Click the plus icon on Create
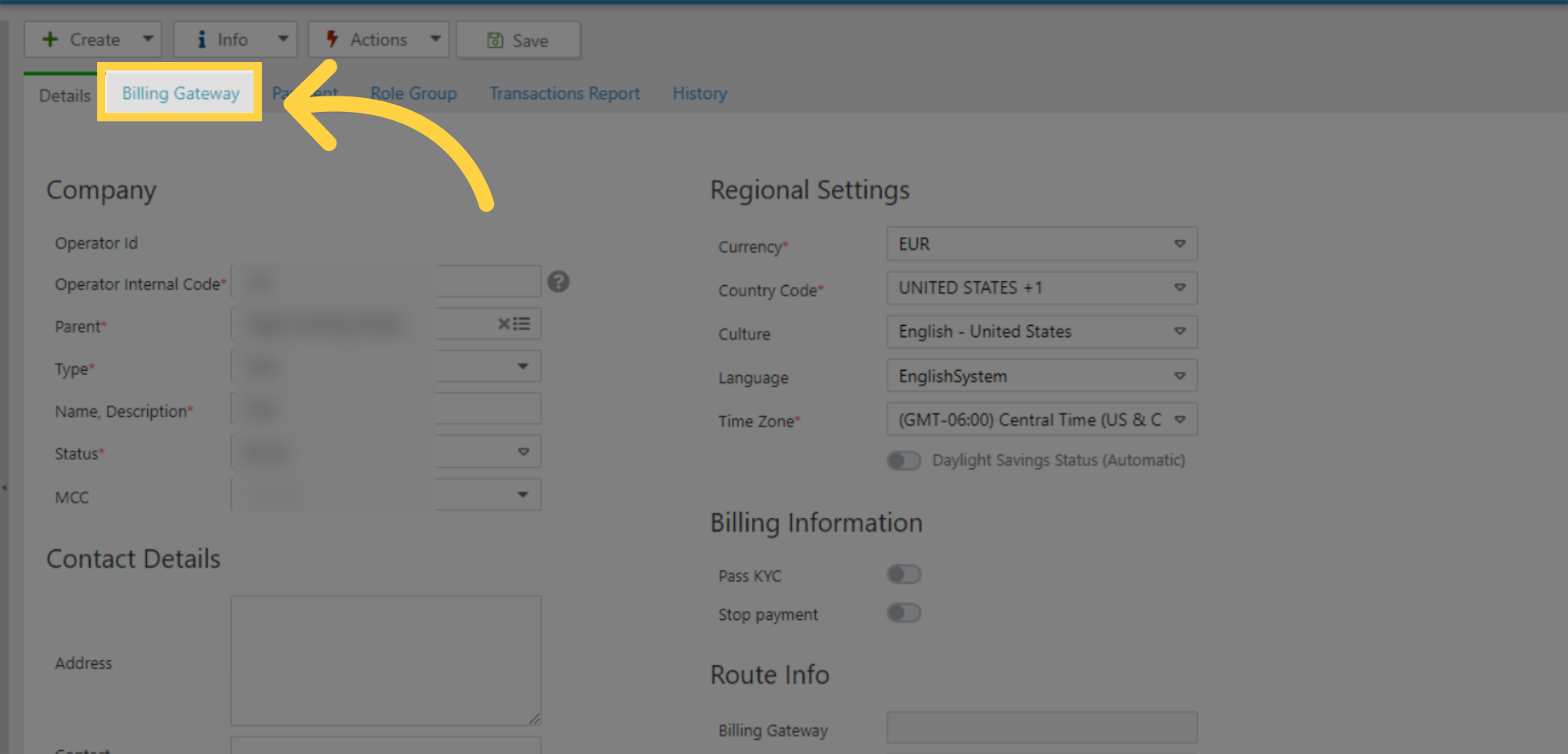This screenshot has height=754, width=1568. point(50,39)
